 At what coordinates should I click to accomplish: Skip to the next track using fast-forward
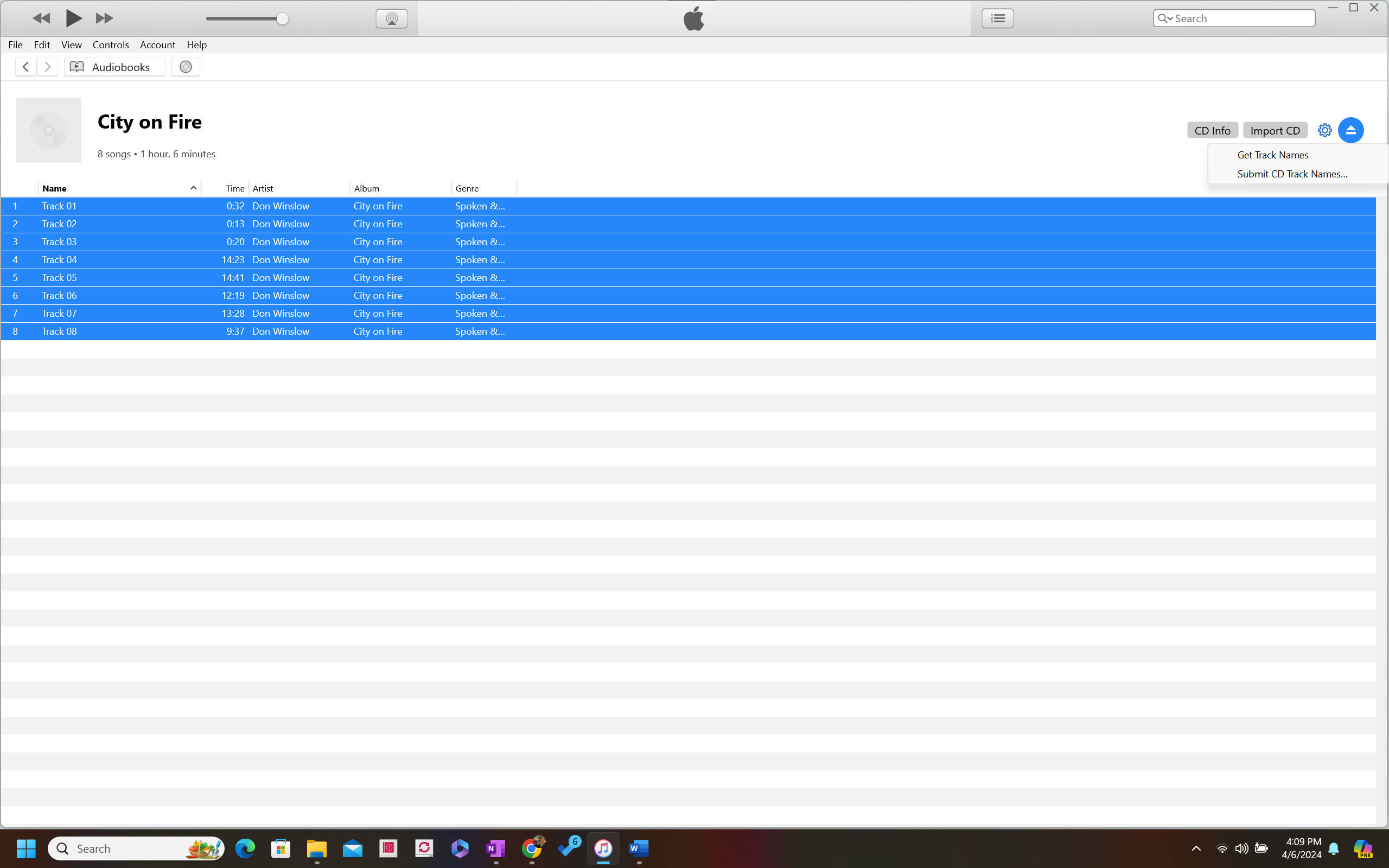click(x=103, y=18)
